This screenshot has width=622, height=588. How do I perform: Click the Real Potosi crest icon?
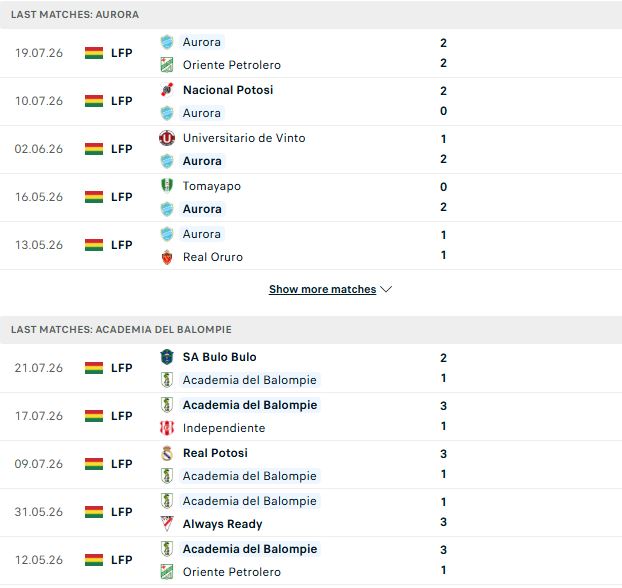[x=167, y=453]
